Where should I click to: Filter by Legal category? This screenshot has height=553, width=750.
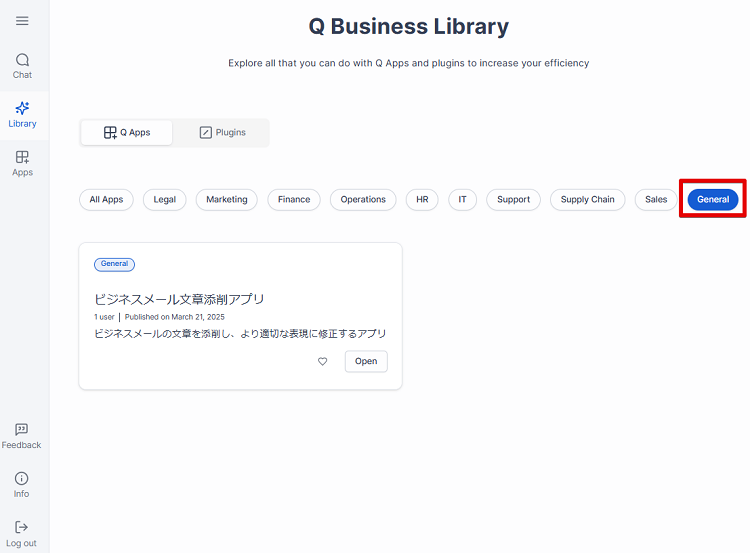(x=165, y=199)
